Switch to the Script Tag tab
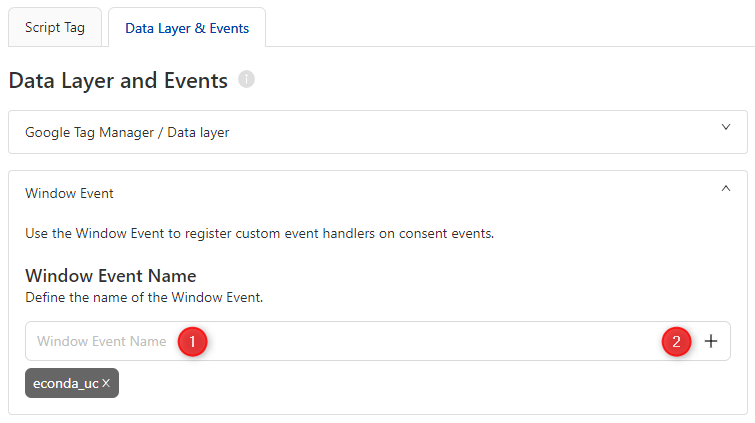The height and width of the screenshot is (423, 755). click(x=55, y=28)
